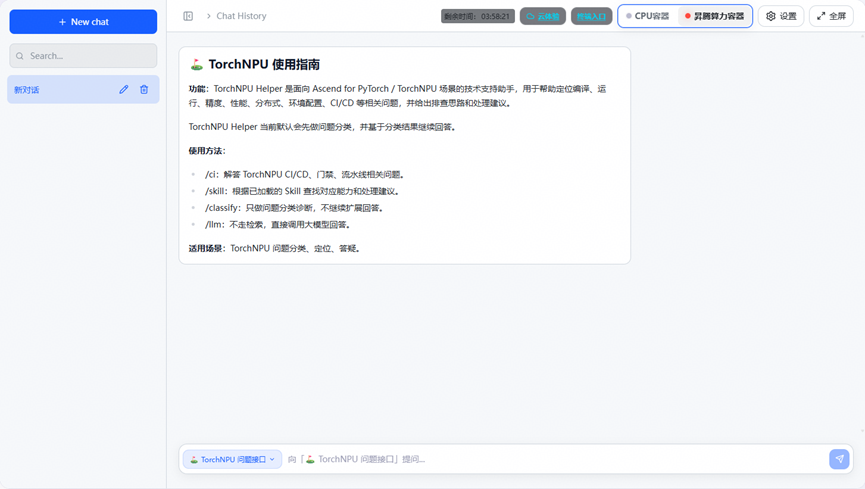
Task: Rename 新对话 with the pencil icon
Action: point(124,89)
